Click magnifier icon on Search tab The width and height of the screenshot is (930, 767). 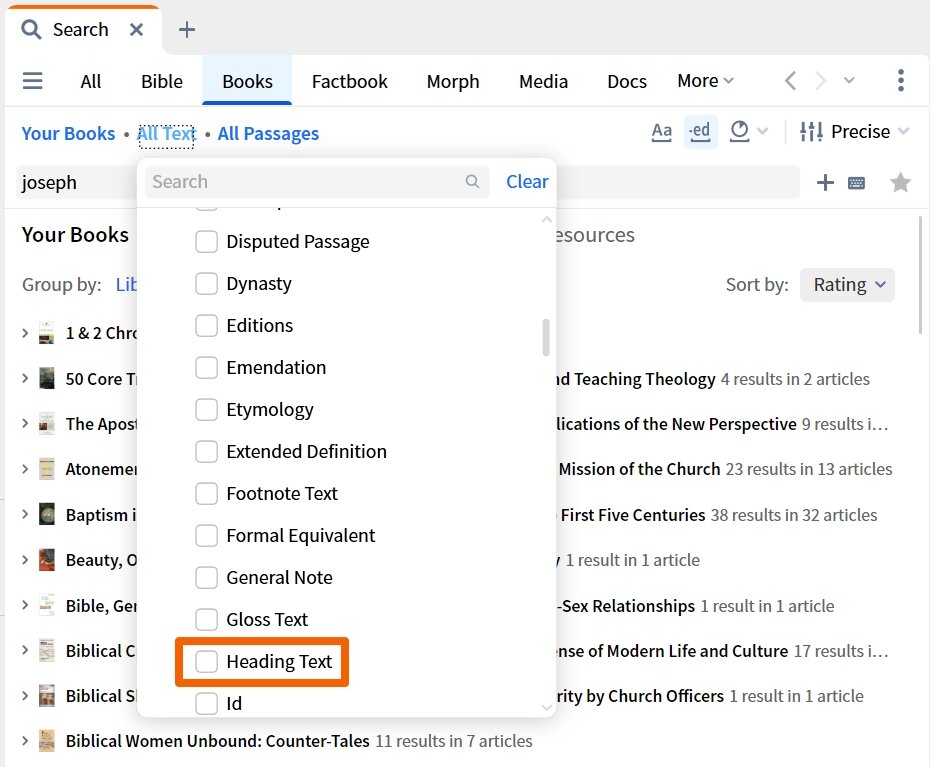pyautogui.click(x=31, y=29)
